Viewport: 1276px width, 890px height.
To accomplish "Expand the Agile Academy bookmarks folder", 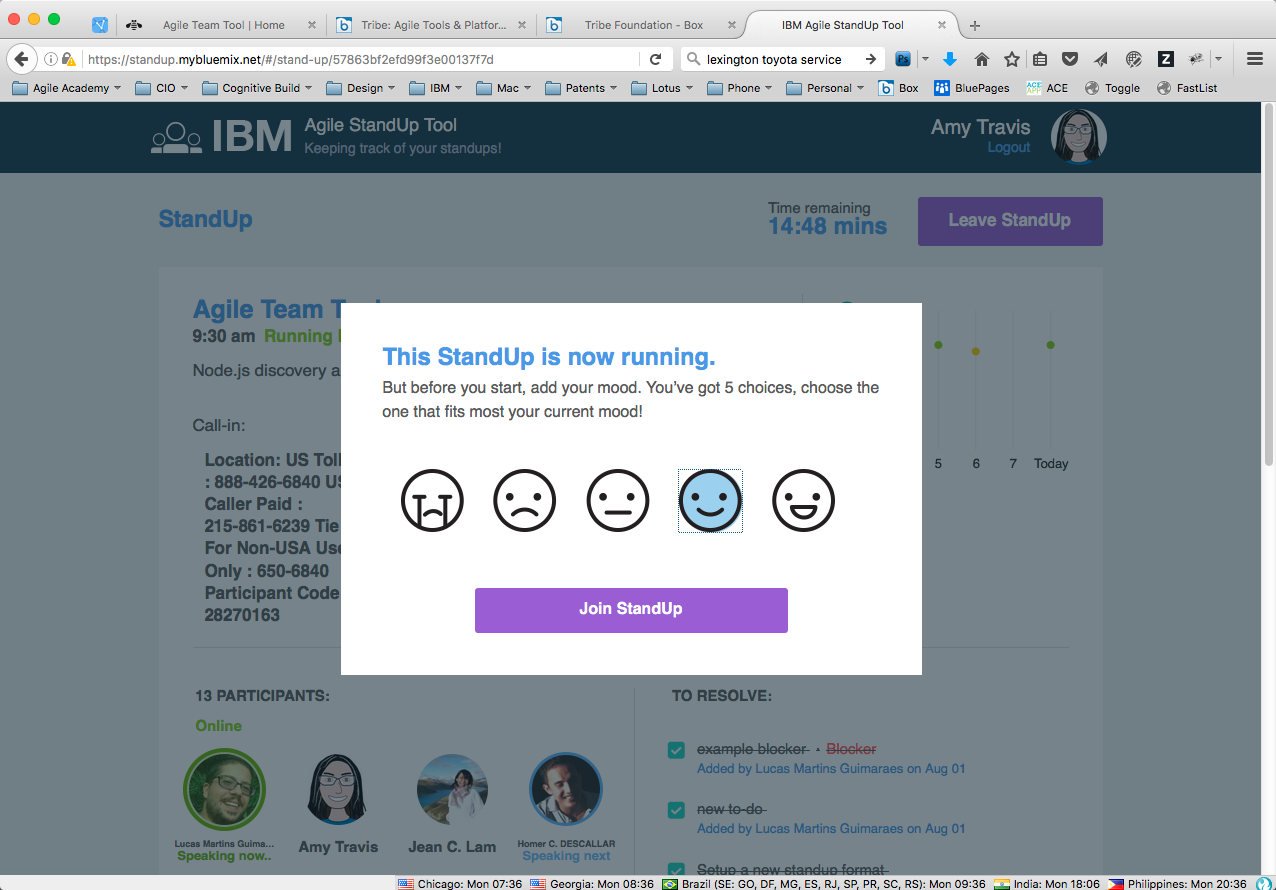I will coord(66,88).
